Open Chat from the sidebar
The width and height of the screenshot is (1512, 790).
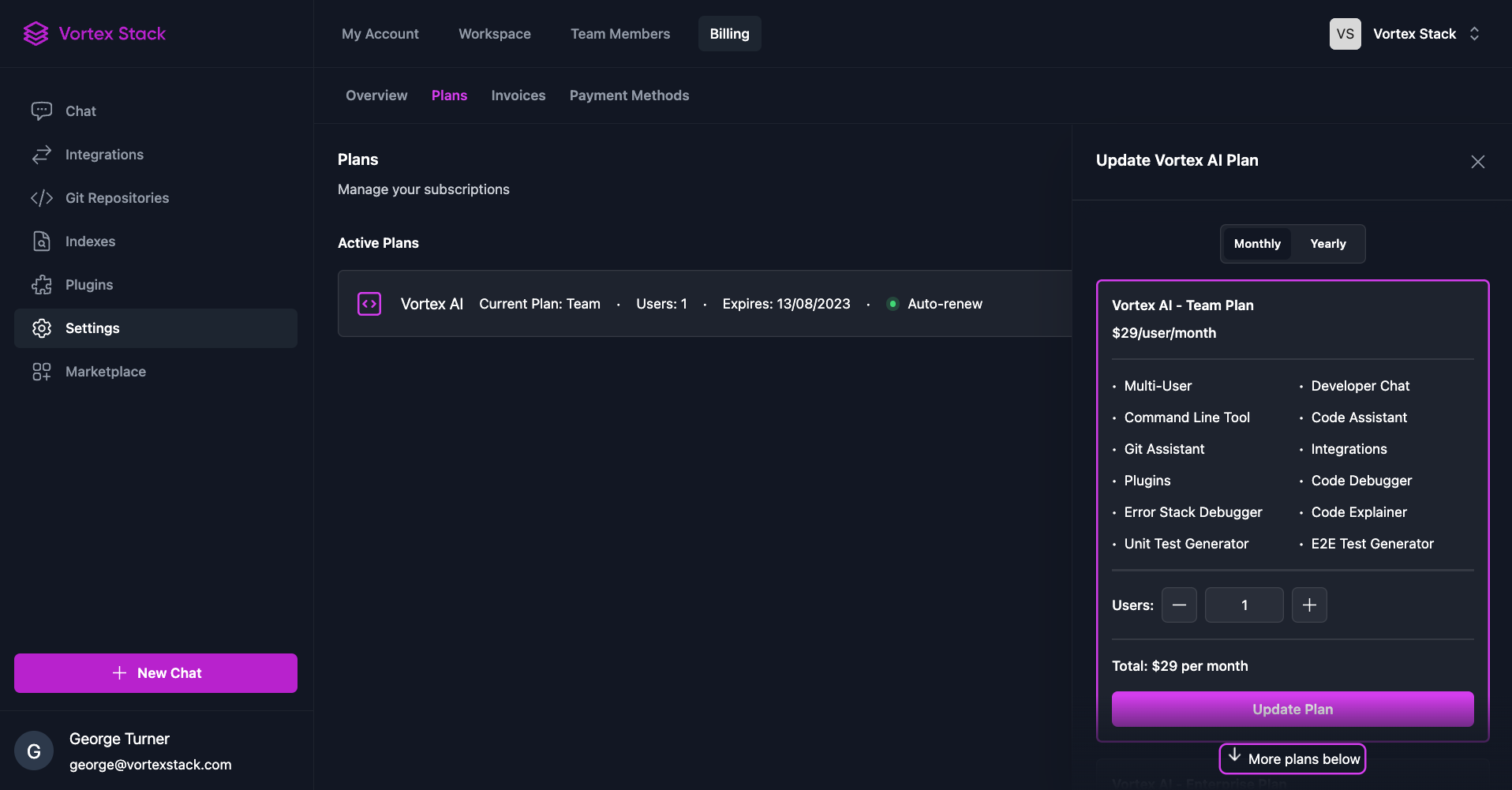coord(155,111)
